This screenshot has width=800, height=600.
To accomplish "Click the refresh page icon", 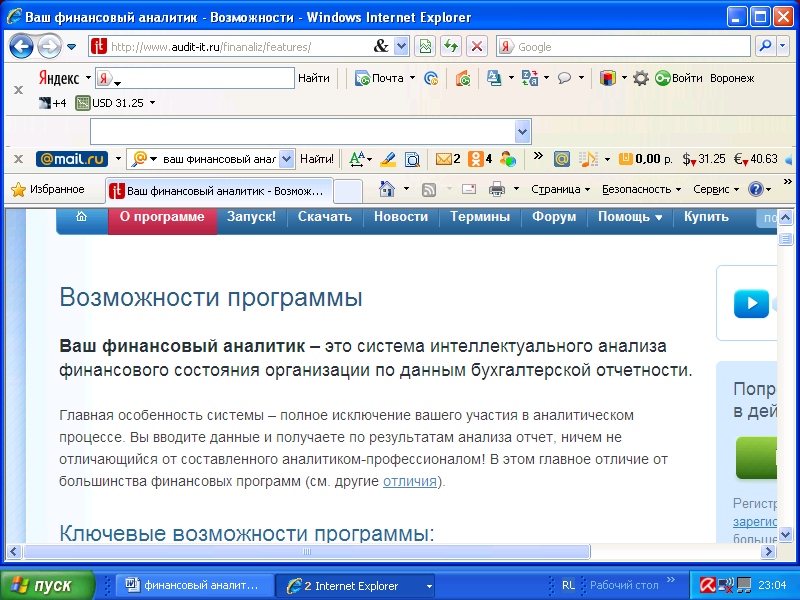I will (x=451, y=46).
